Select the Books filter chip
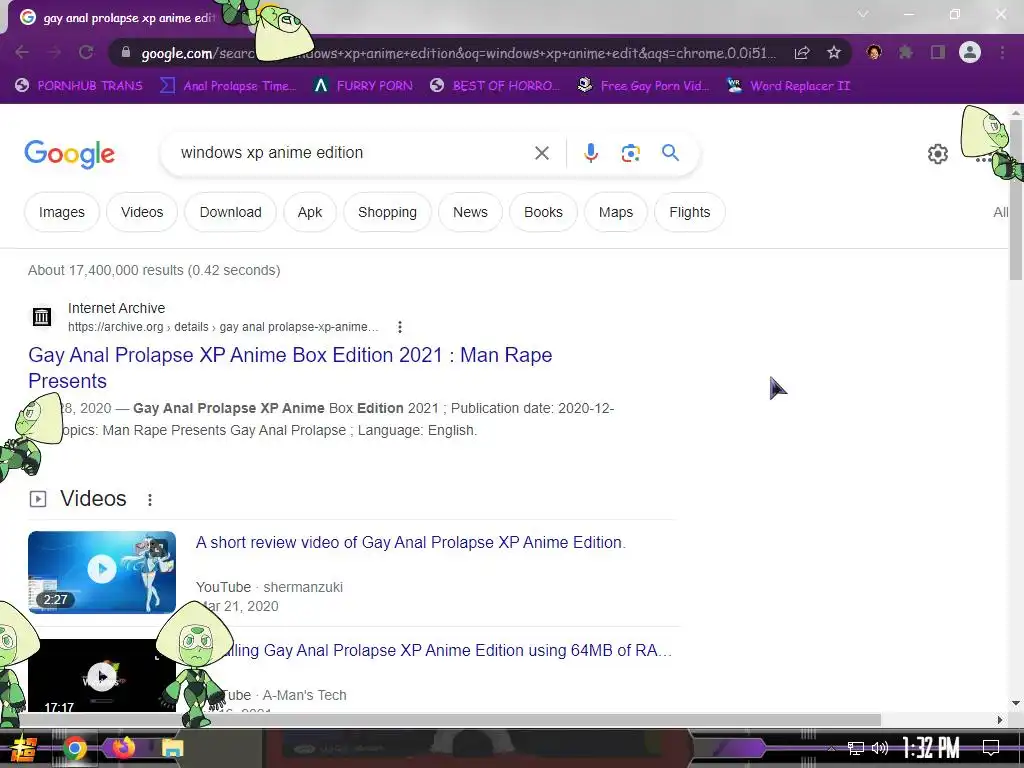 click(543, 212)
